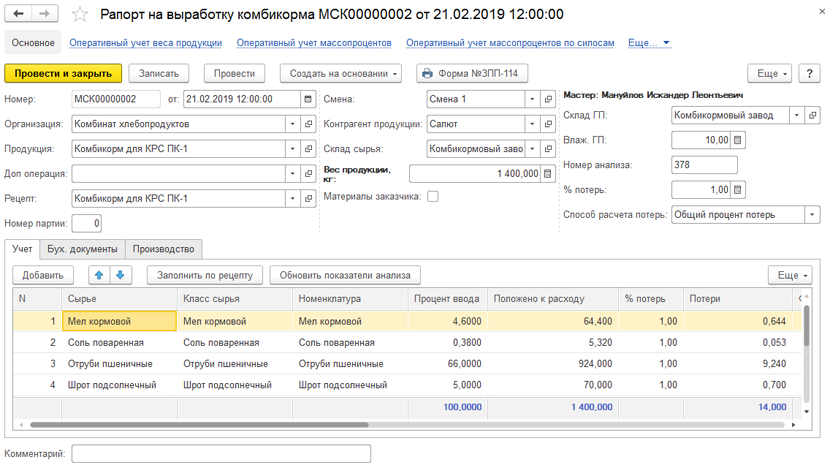Switch to the Основное section
Image resolution: width=830 pixels, height=465 pixels.
[x=33, y=43]
